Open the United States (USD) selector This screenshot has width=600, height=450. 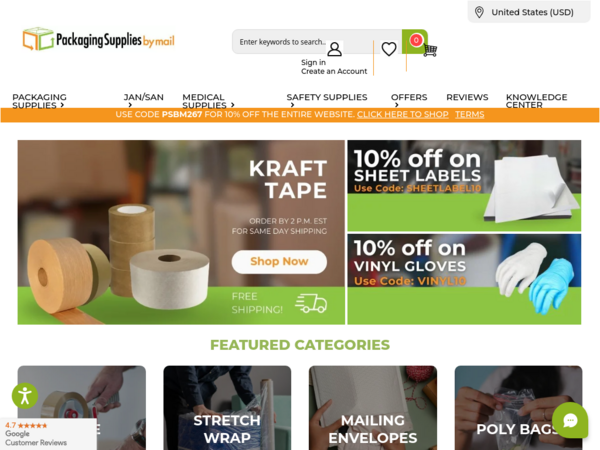(x=529, y=12)
